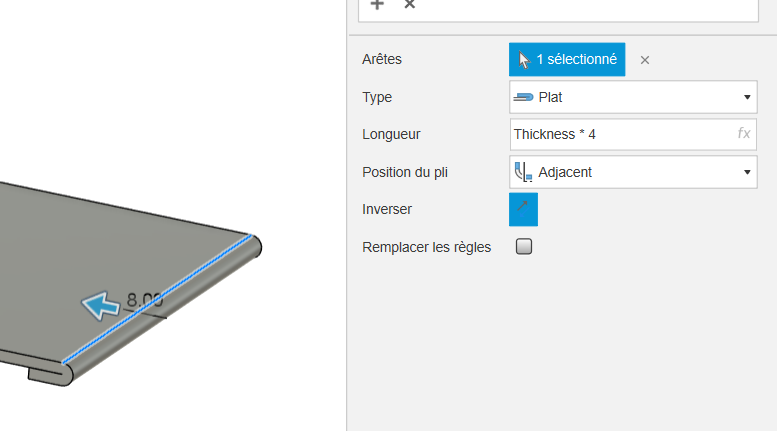Viewport: 777px width, 431px height.
Task: Clear the Arêtes selection with the X
Action: (645, 60)
